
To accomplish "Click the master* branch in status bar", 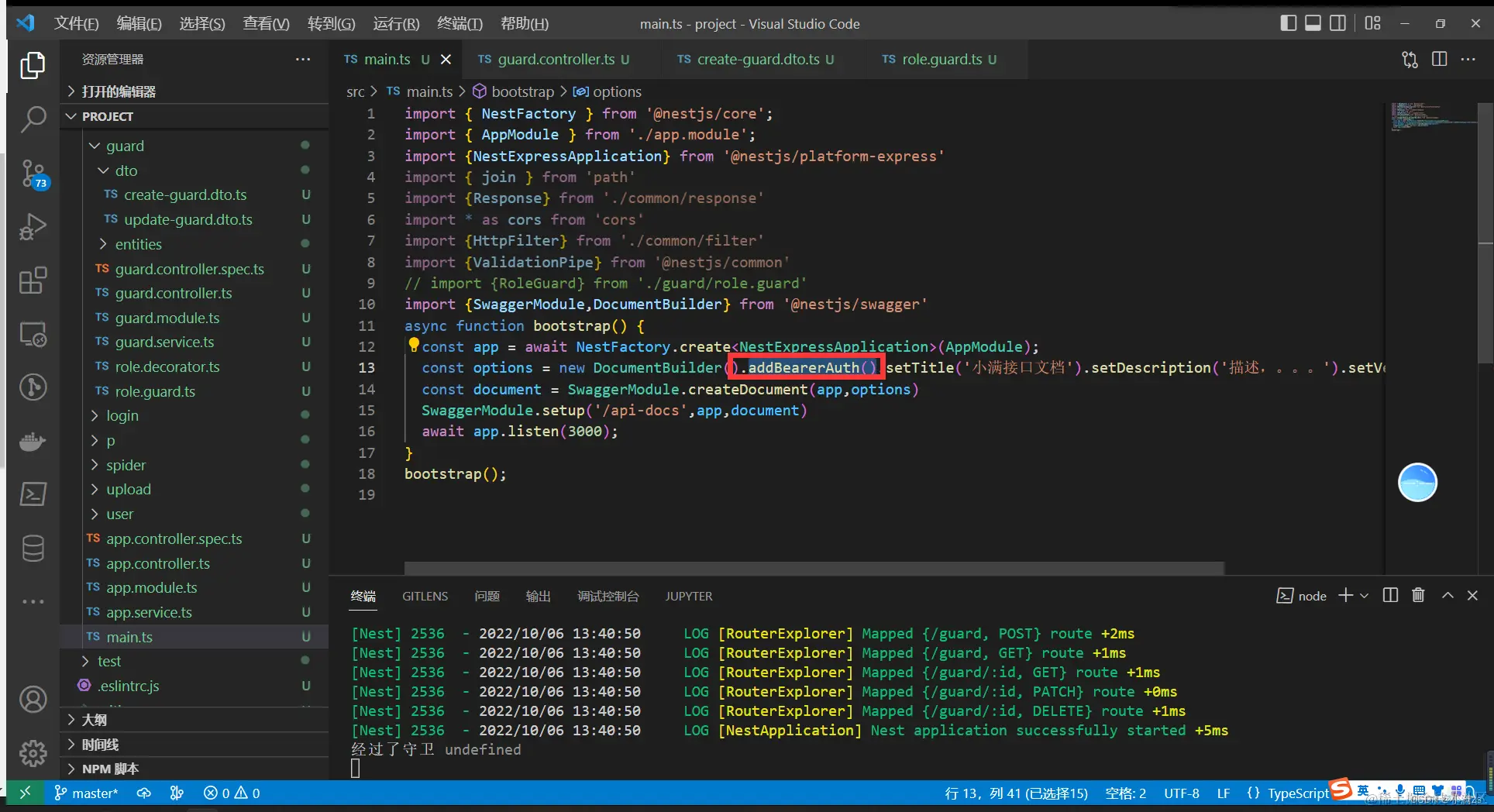I will 86,793.
